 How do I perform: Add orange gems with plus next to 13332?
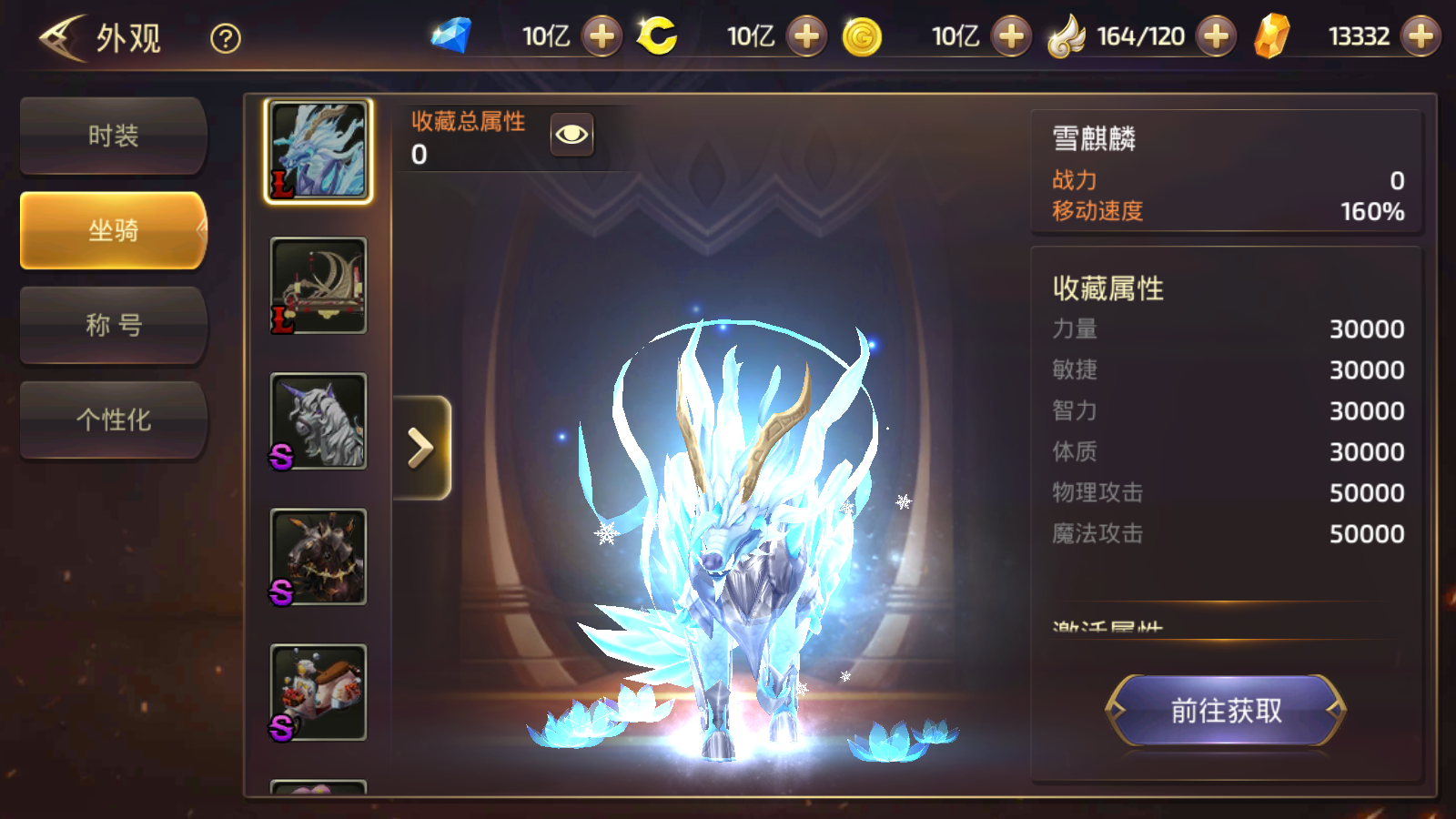[x=1421, y=36]
